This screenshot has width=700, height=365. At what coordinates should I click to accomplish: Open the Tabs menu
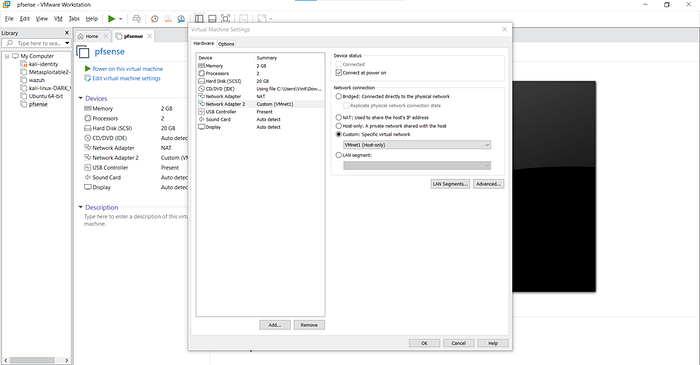coord(74,19)
